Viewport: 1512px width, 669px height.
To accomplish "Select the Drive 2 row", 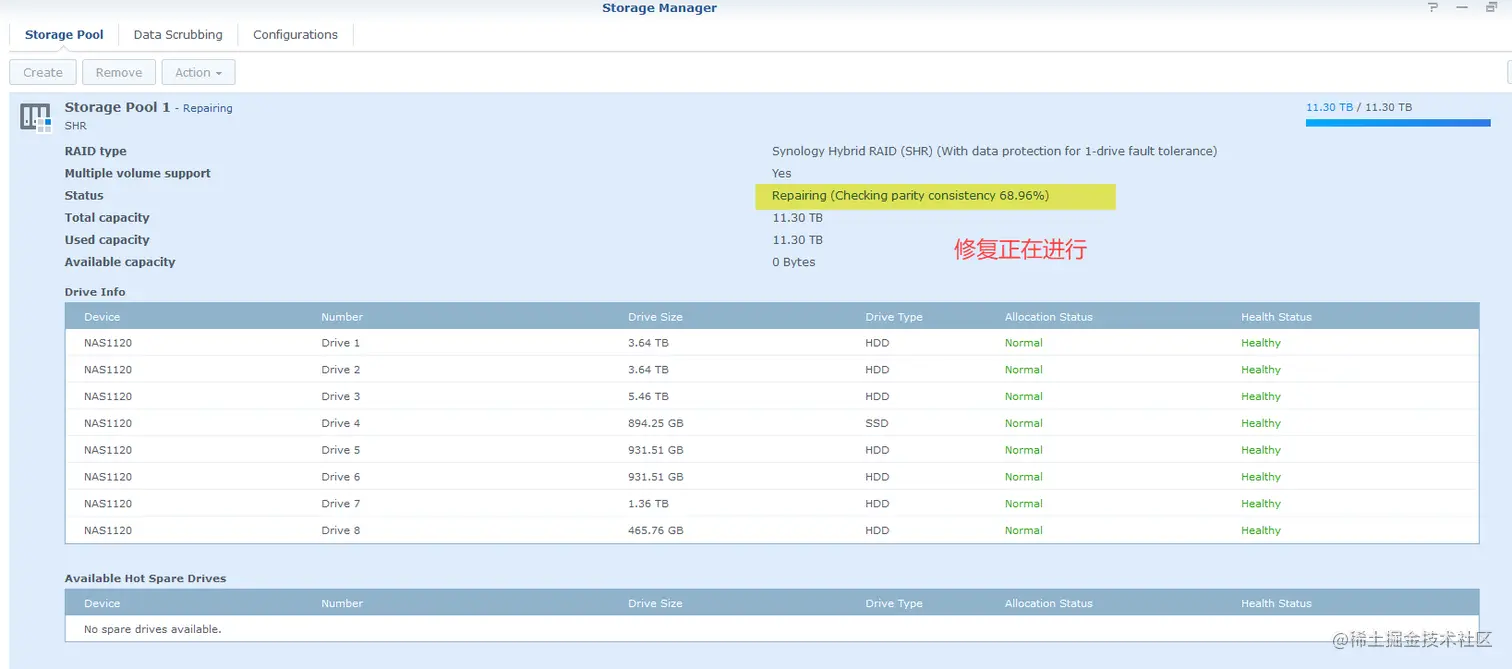I will pos(772,370).
